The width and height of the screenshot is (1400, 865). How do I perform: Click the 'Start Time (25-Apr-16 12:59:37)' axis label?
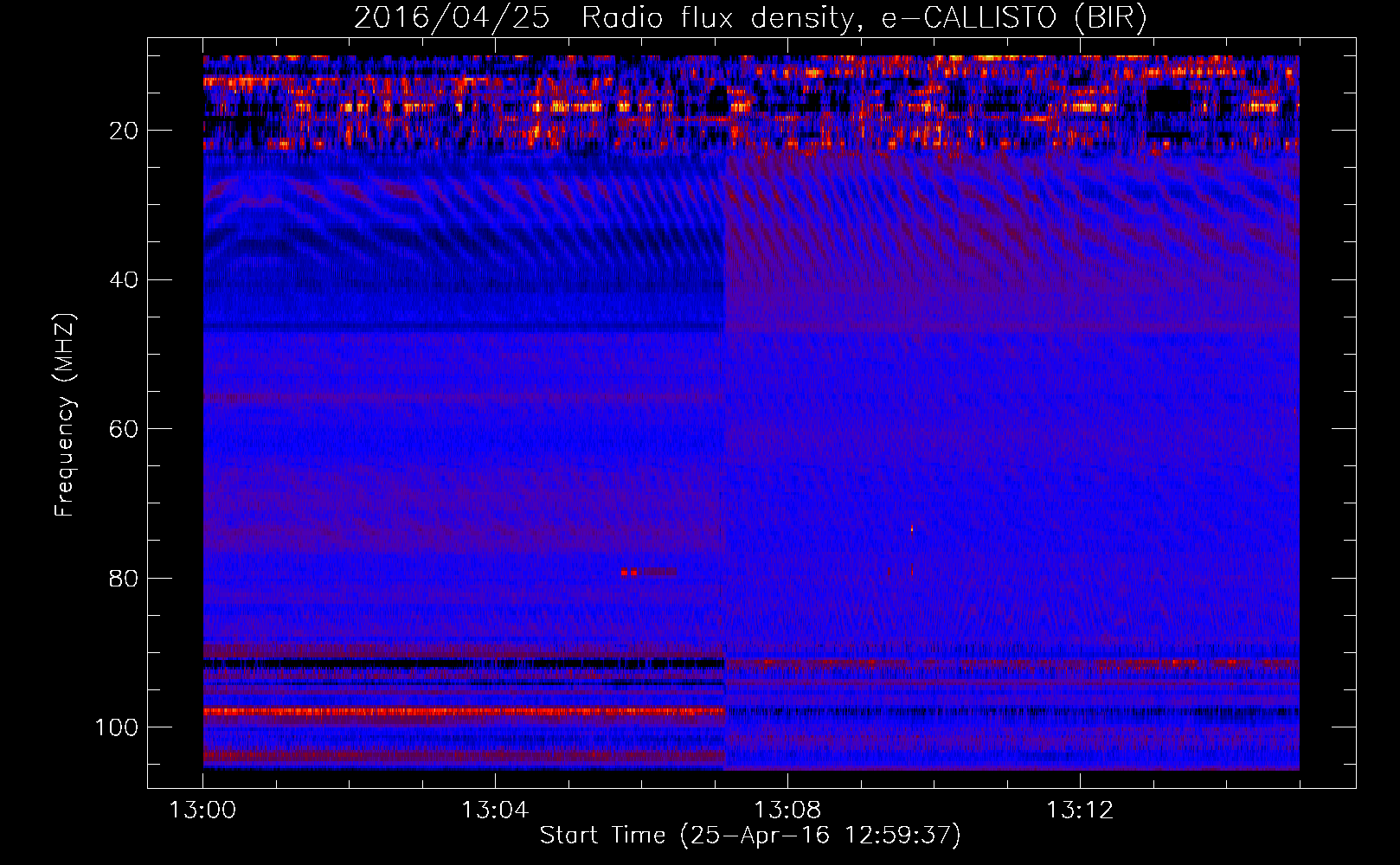click(x=750, y=836)
